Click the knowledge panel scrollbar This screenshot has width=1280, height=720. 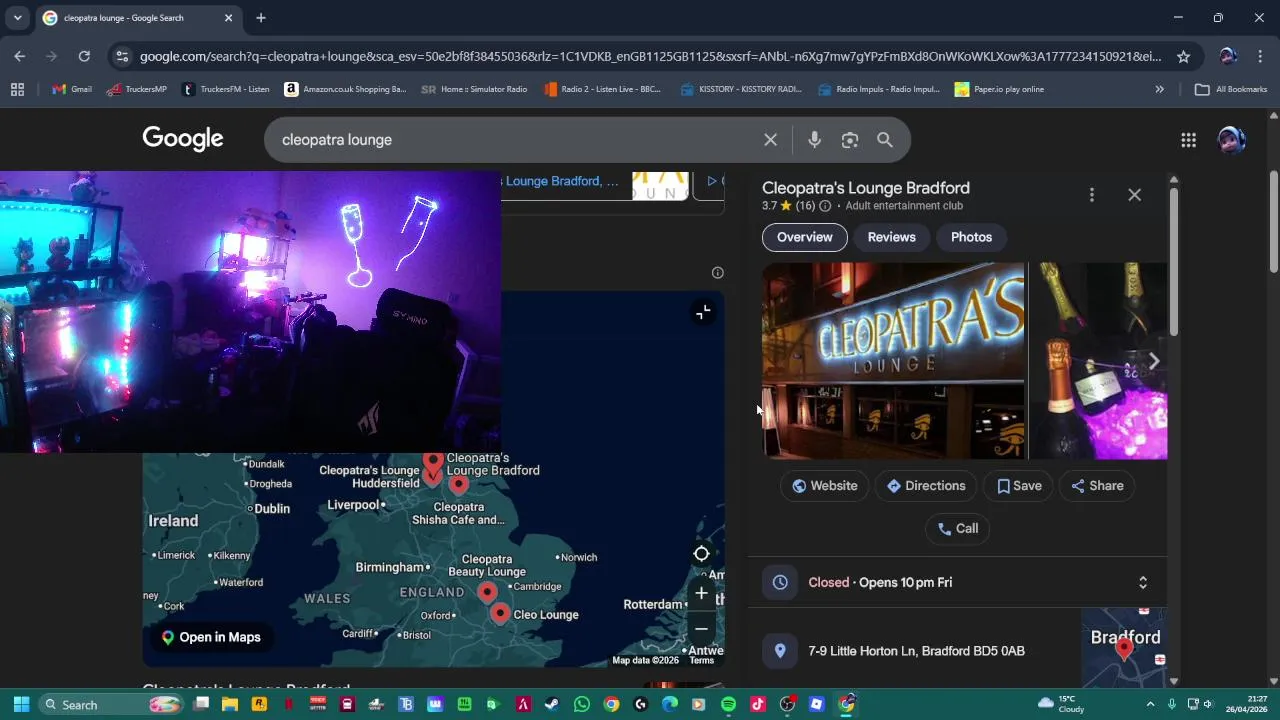pos(1174,260)
